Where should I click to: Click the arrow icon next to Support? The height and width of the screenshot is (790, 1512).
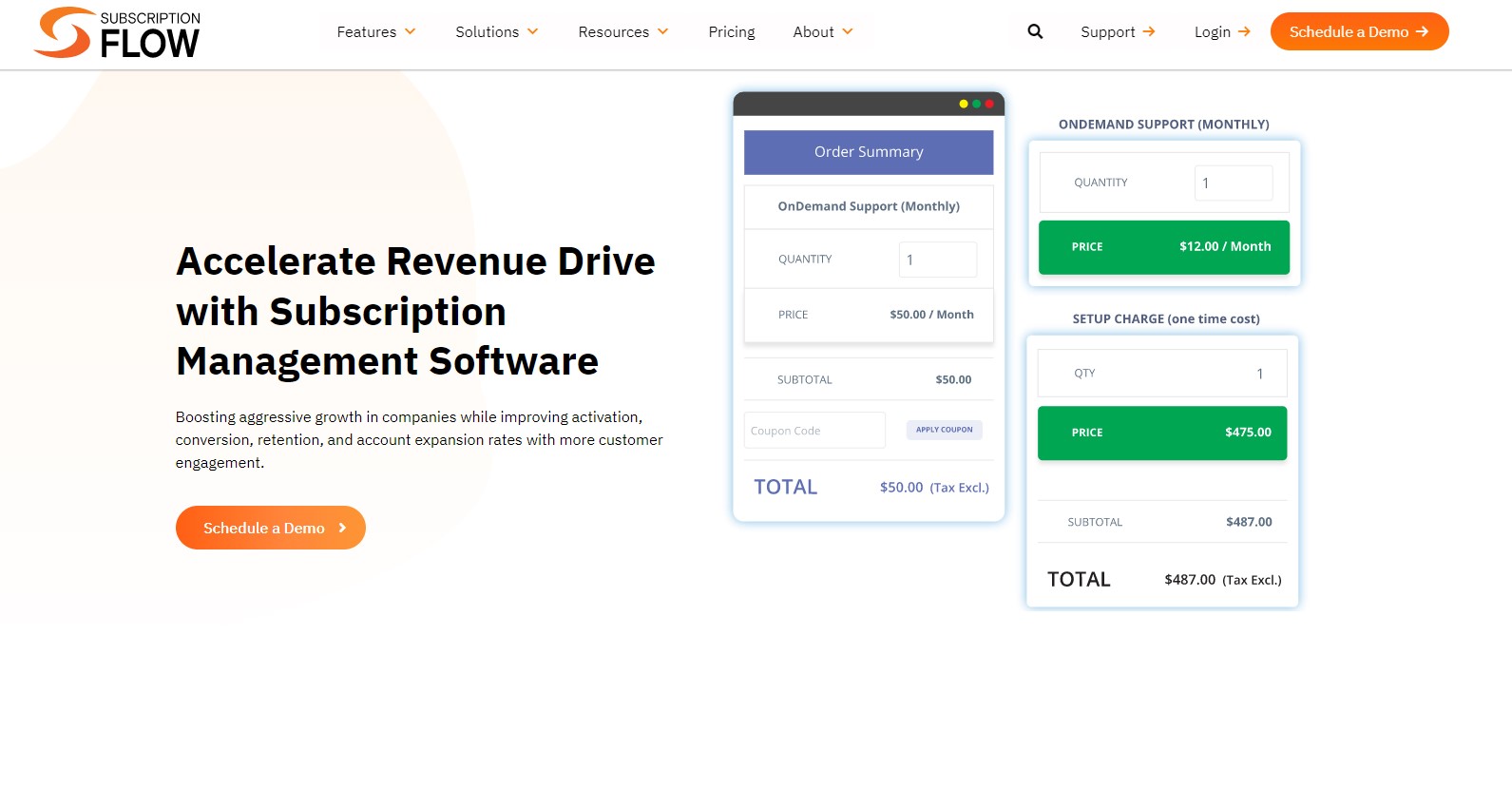(x=1149, y=31)
